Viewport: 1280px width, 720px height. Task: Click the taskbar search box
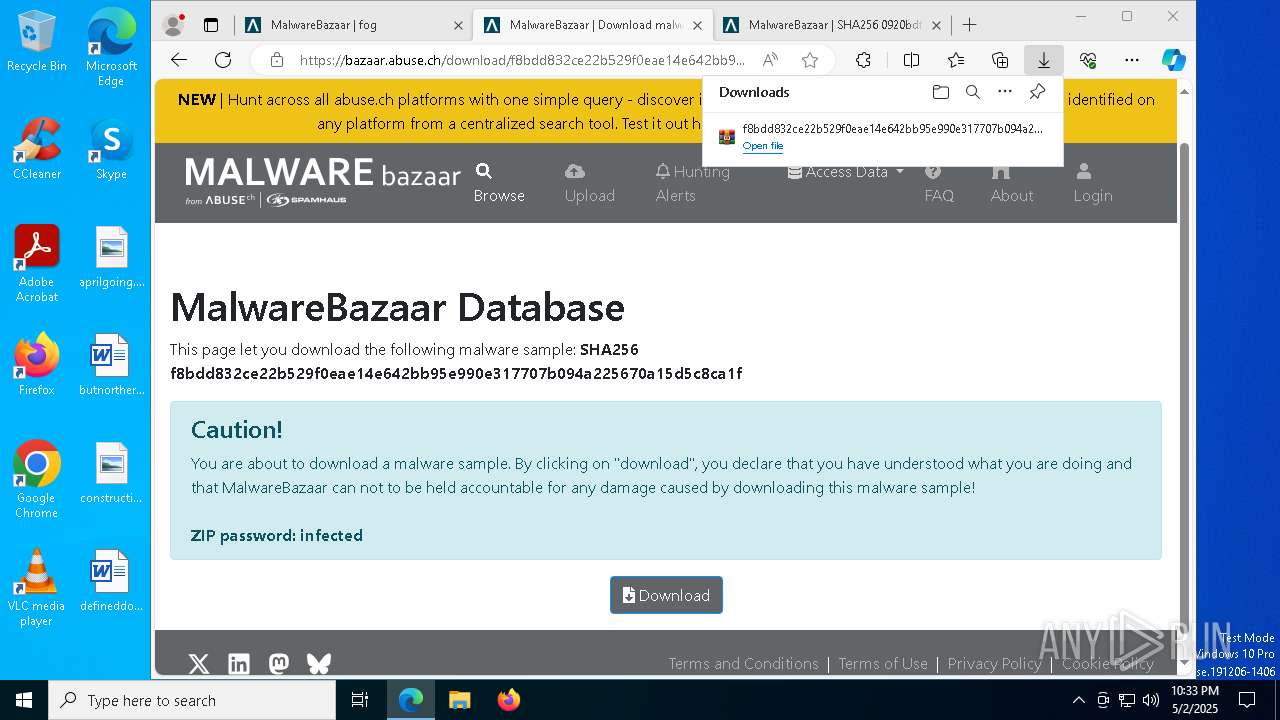[x=192, y=700]
